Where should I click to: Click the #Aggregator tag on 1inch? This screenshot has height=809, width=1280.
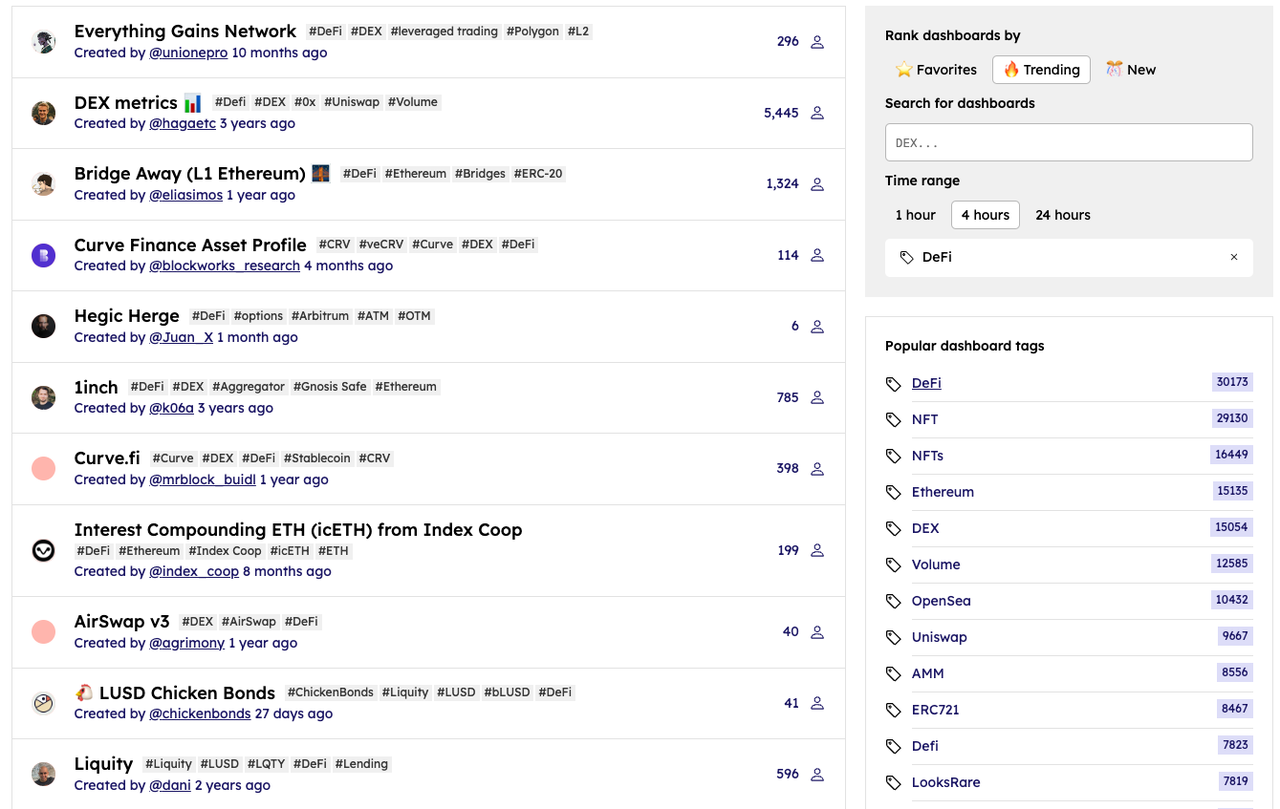[248, 387]
